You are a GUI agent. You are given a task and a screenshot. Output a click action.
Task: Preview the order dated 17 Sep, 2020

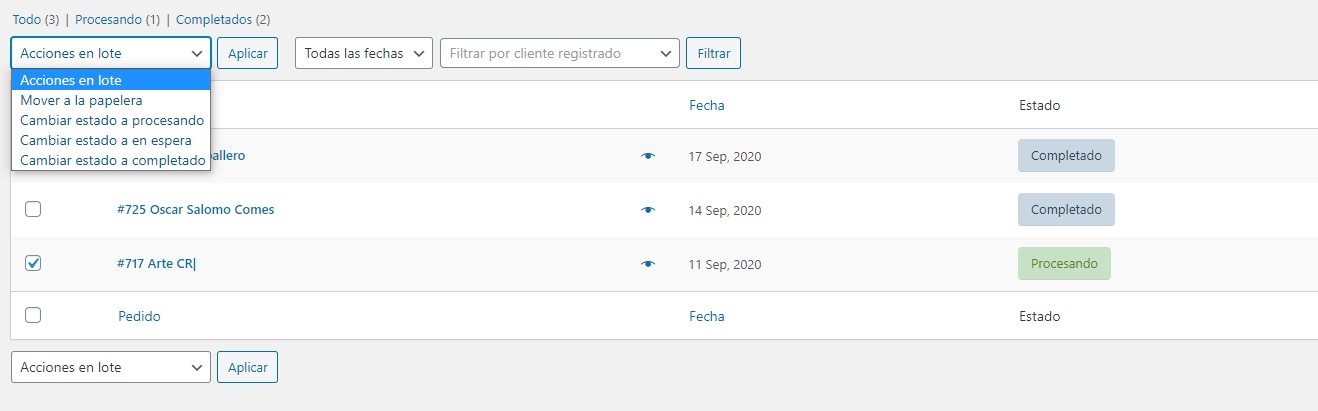[648, 156]
